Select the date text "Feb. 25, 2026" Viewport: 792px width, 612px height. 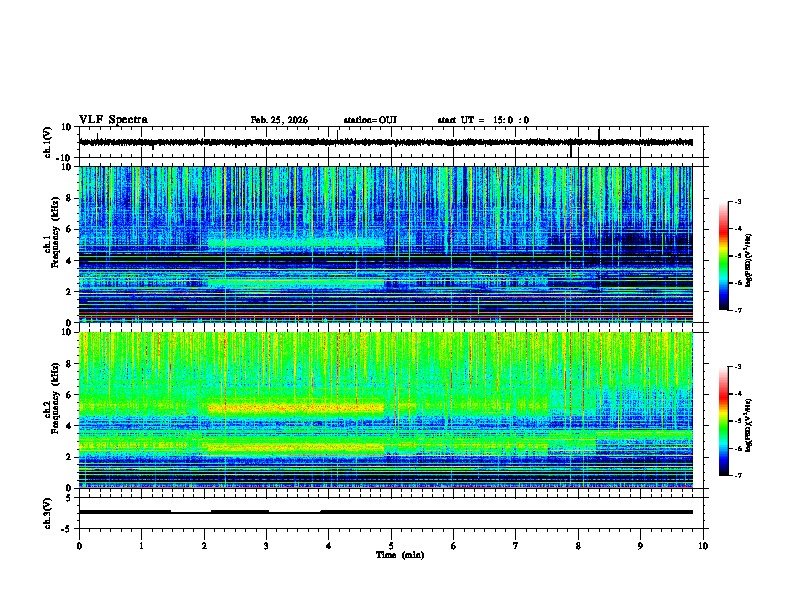[279, 120]
